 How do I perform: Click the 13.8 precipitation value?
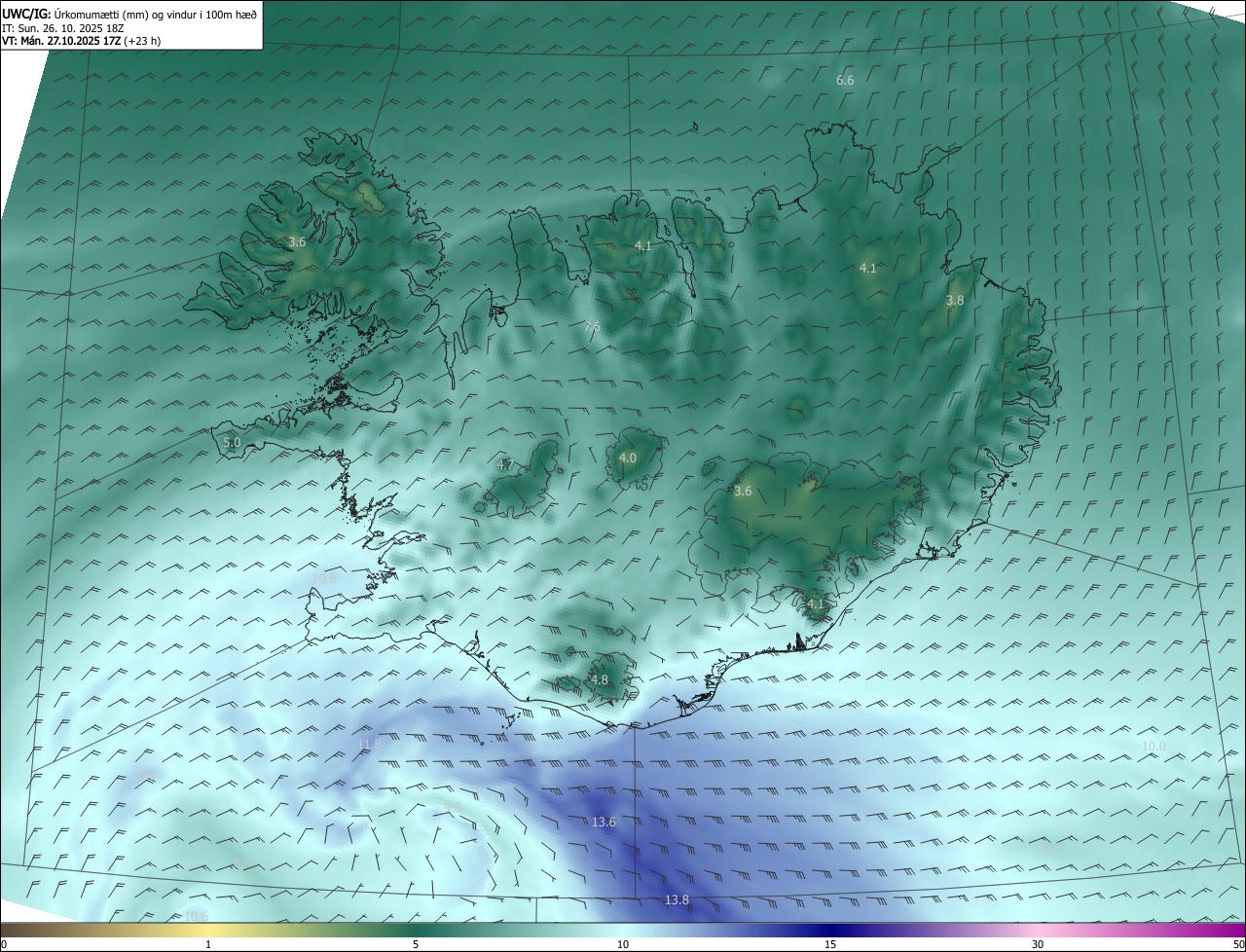677,900
